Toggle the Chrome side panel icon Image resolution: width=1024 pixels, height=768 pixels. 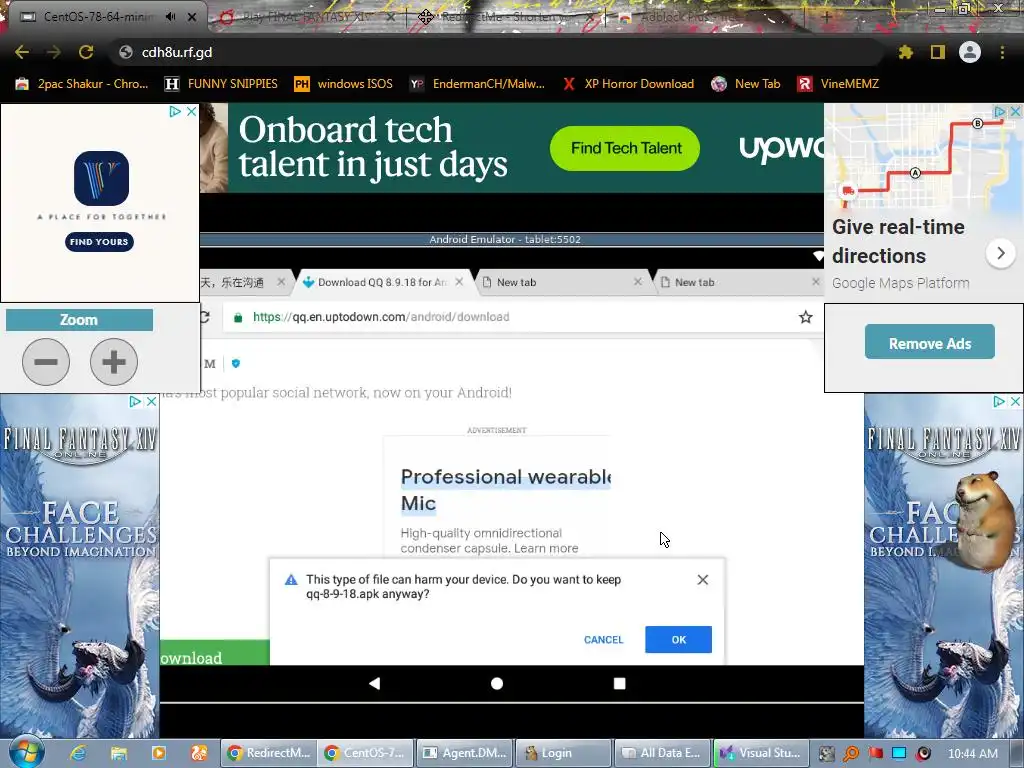(x=938, y=52)
